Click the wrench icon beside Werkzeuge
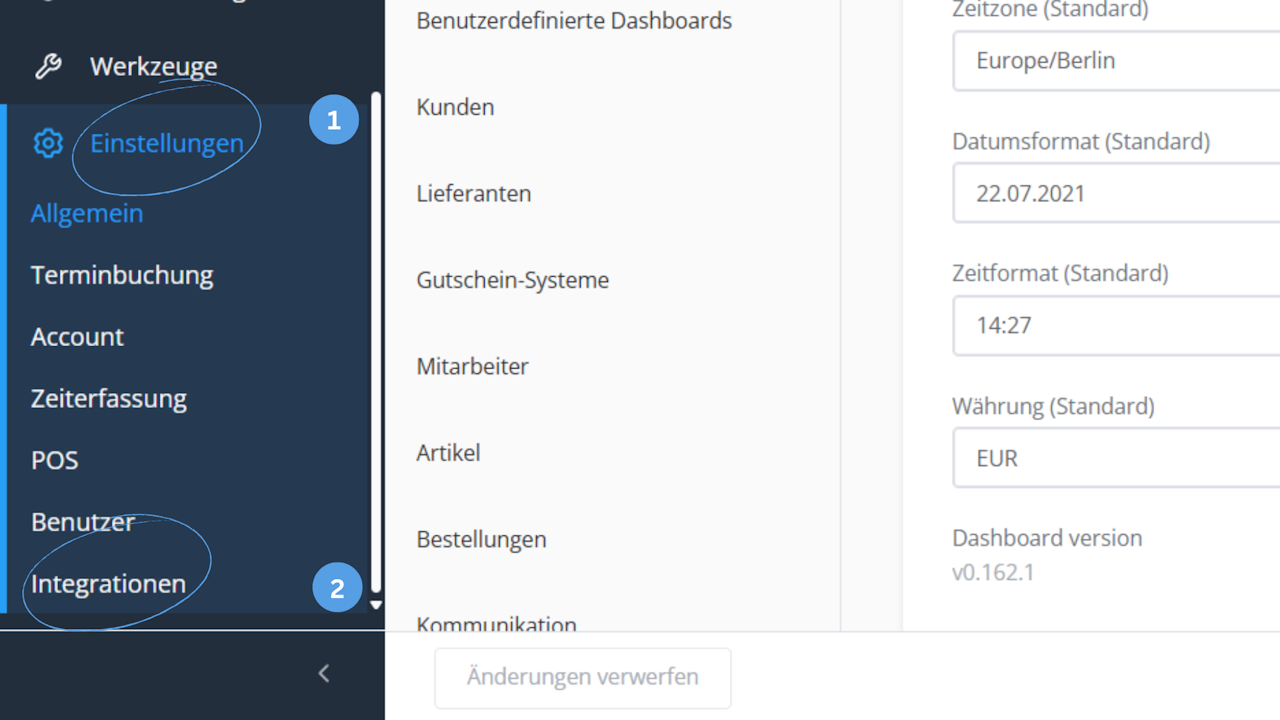 coord(47,67)
